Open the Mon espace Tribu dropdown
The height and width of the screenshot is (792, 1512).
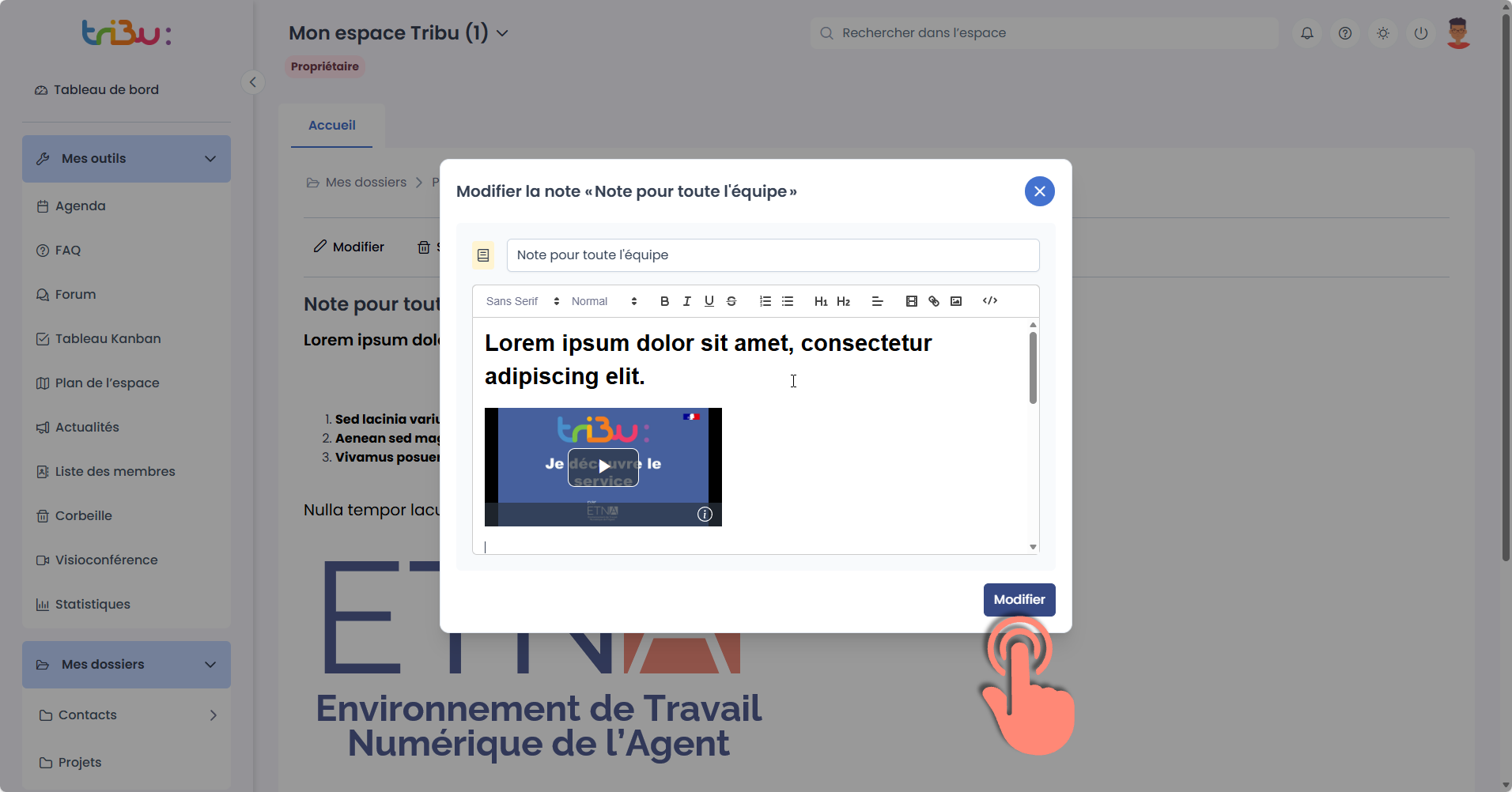tap(399, 33)
